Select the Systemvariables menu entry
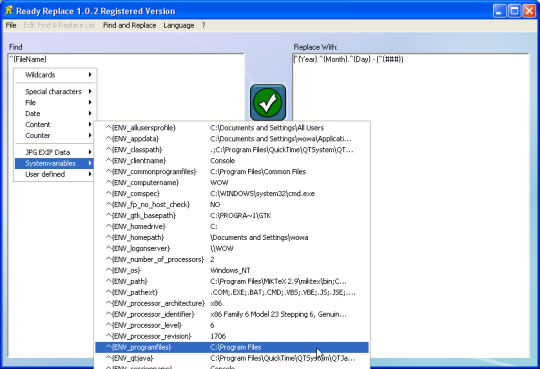 point(55,163)
